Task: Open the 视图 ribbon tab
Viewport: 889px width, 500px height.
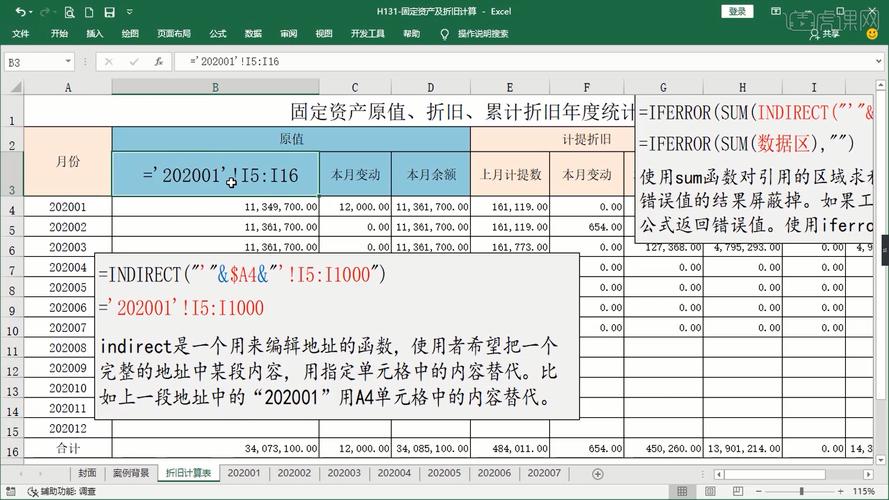Action: [x=324, y=33]
